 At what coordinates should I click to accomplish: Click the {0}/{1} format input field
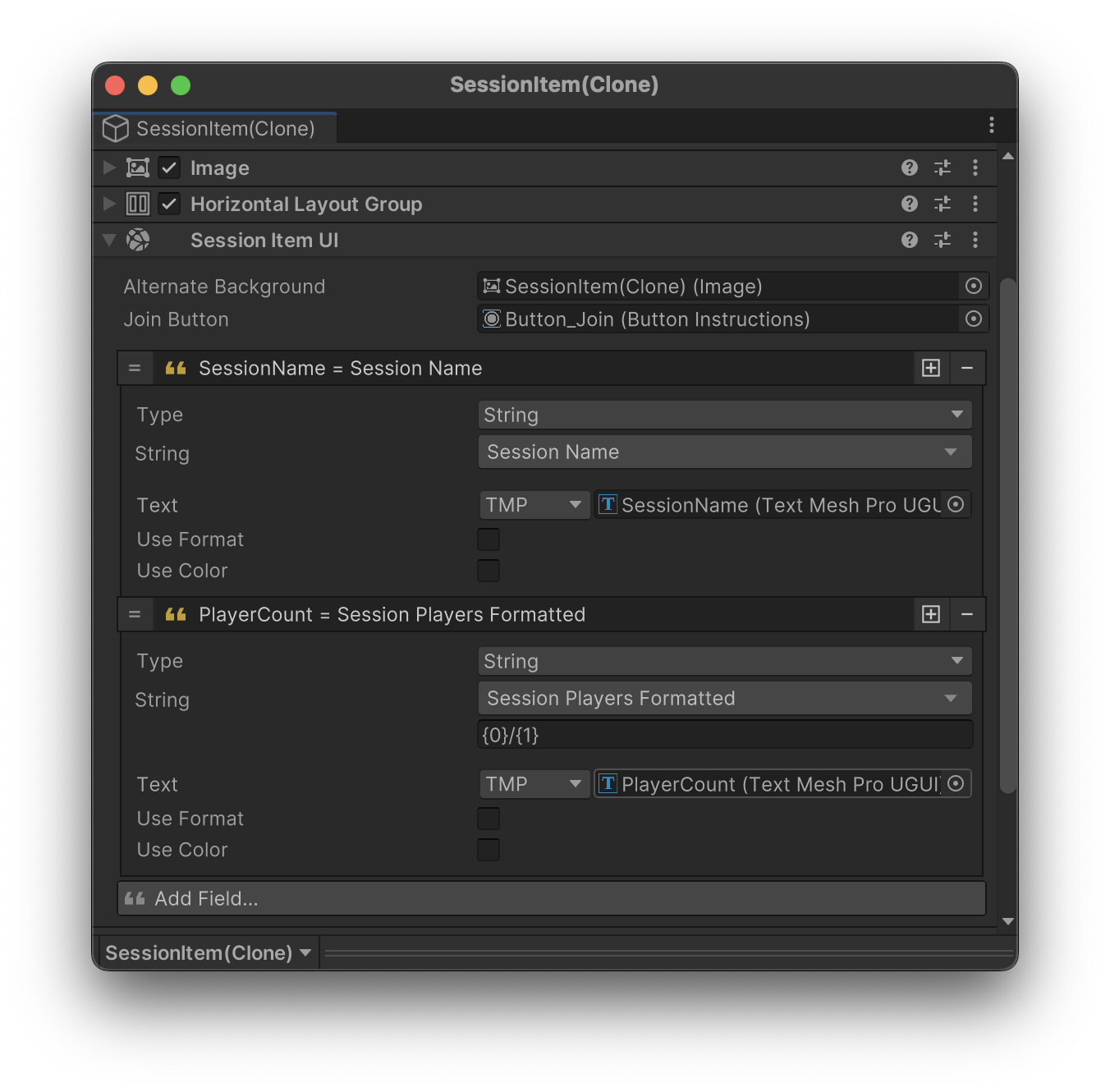724,735
